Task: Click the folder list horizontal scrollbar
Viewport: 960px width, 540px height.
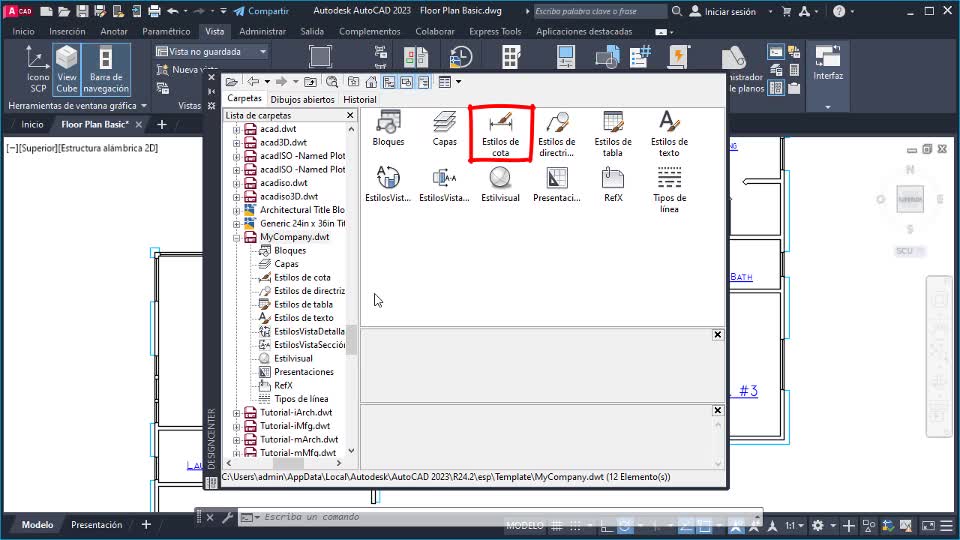Action: tap(288, 464)
